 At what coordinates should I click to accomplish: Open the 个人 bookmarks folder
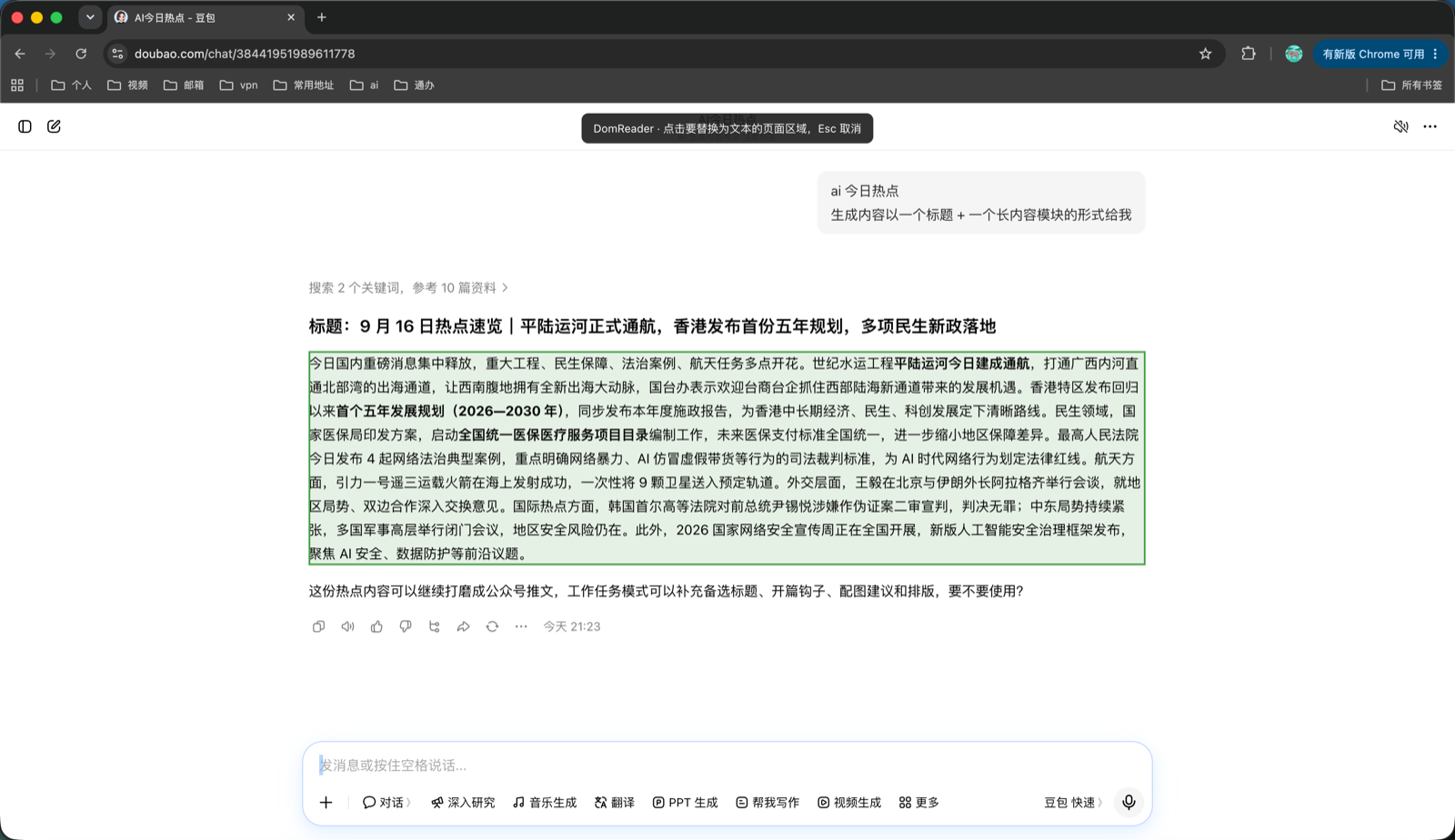coord(72,85)
